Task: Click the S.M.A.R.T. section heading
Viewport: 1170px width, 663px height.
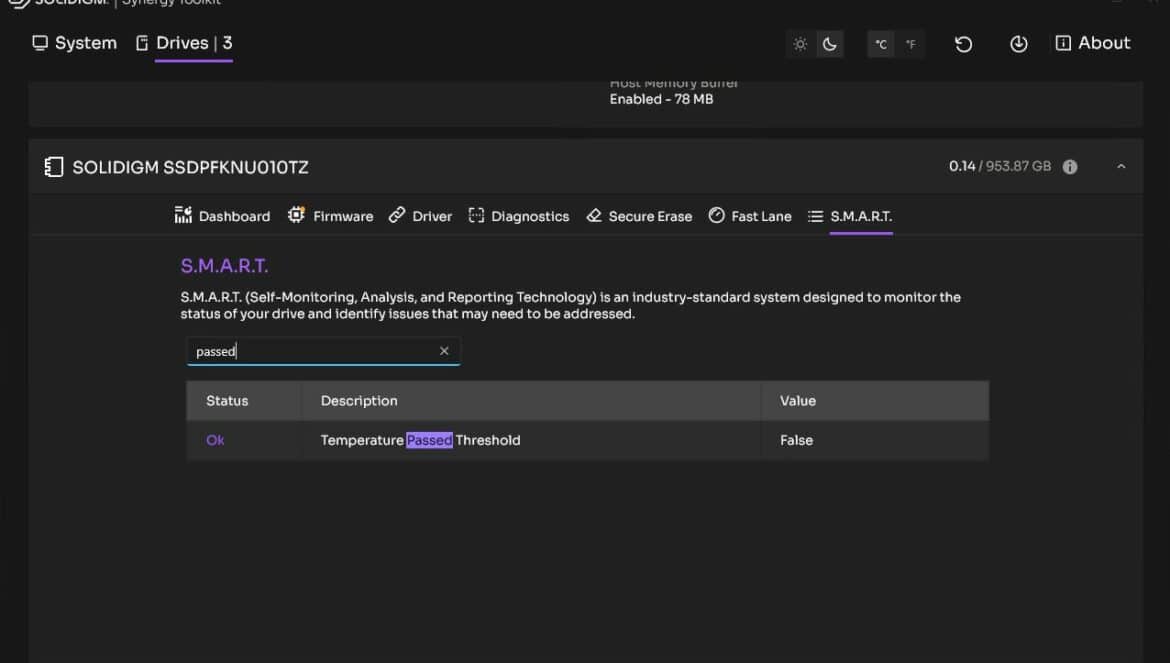Action: coord(224,266)
